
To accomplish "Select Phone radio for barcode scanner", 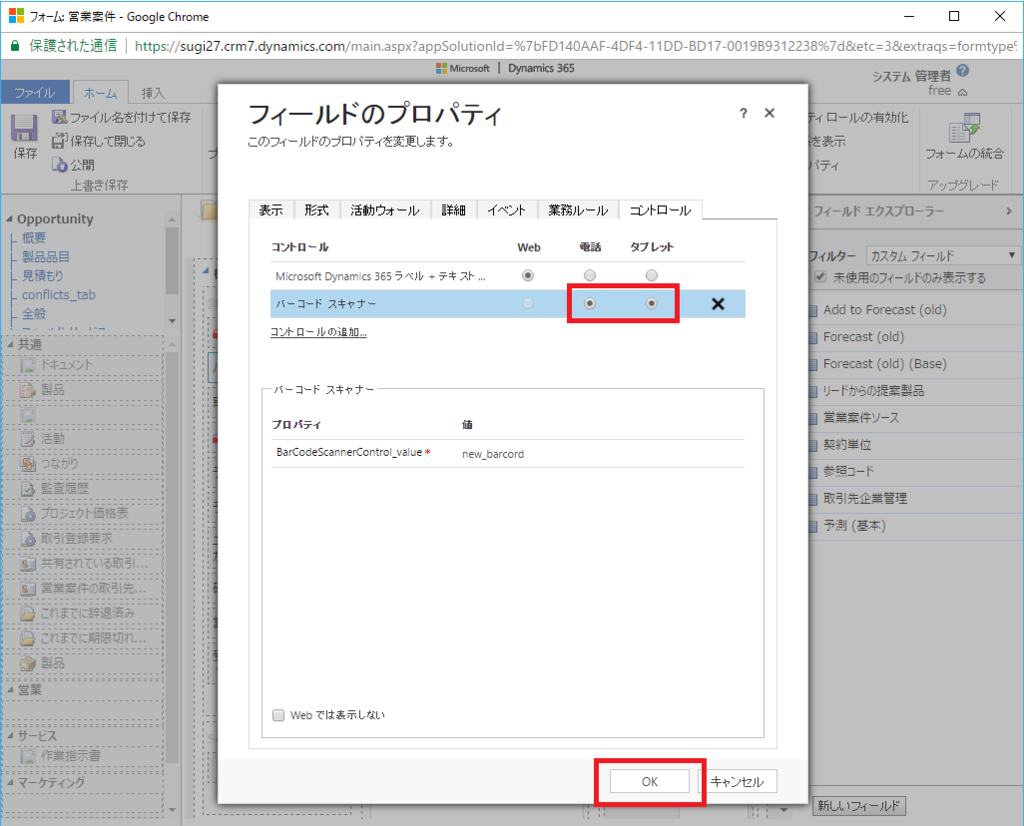I will click(590, 304).
